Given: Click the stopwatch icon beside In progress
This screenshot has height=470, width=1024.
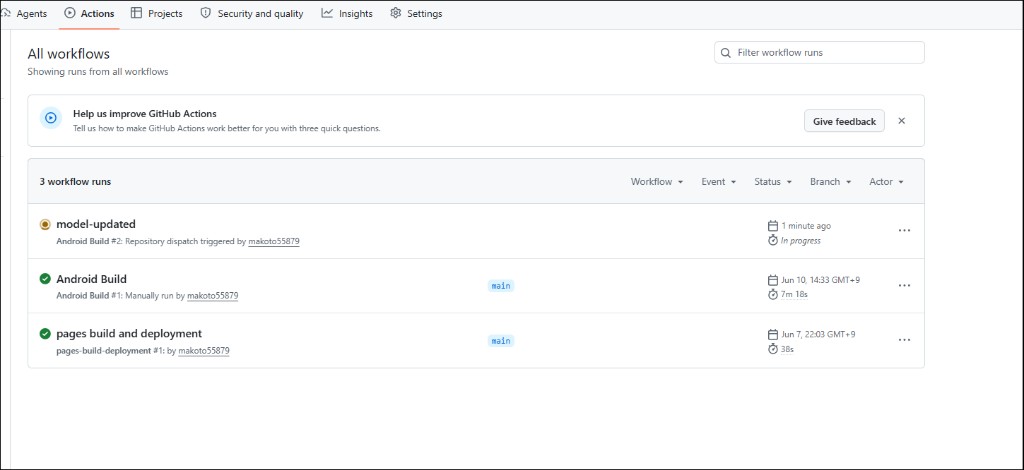Looking at the screenshot, I should point(773,240).
